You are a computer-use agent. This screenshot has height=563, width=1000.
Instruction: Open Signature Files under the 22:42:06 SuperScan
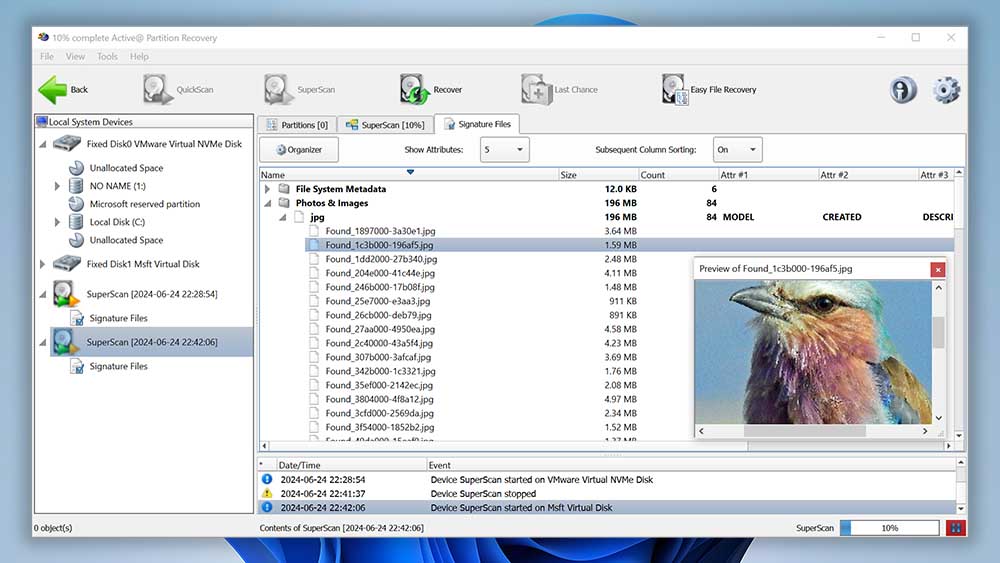click(118, 367)
